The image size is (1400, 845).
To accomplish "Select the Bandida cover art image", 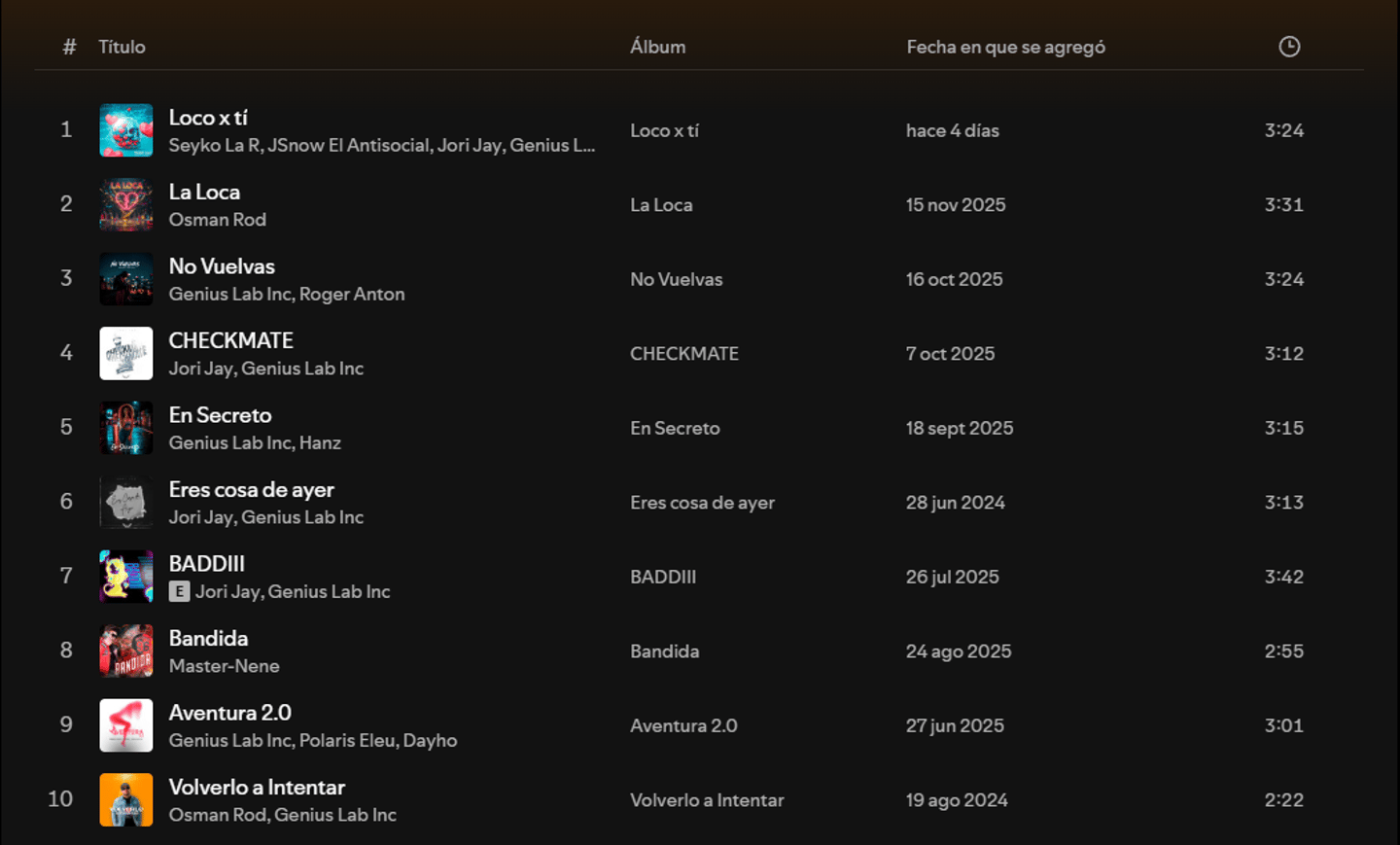I will [126, 651].
